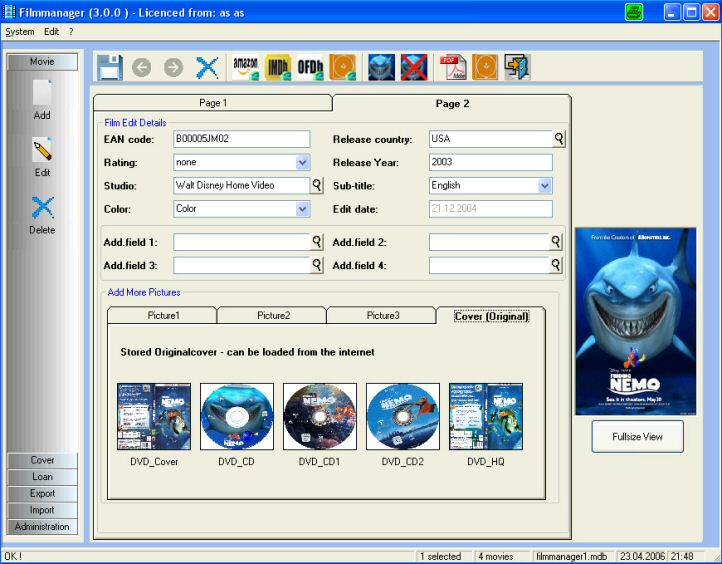The width and height of the screenshot is (722, 564).
Task: Select the Picture2 tab
Action: [x=273, y=316]
